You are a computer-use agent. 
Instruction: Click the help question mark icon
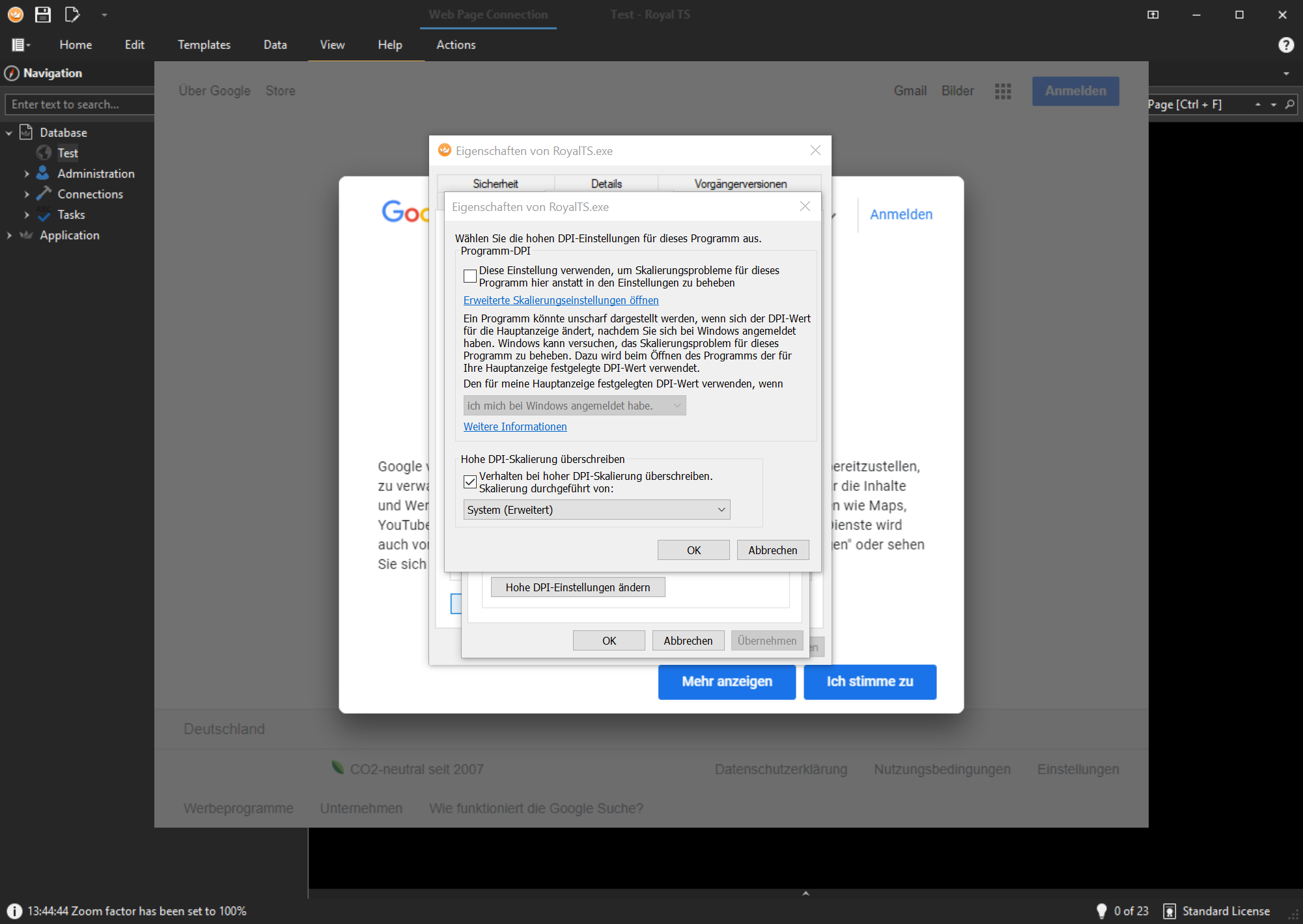pyautogui.click(x=1285, y=45)
